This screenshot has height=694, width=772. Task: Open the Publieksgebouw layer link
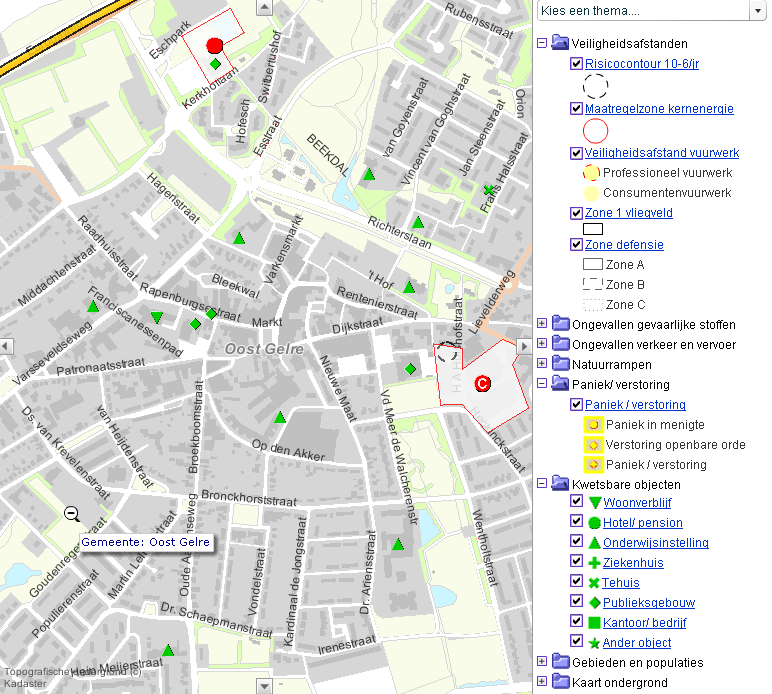649,602
